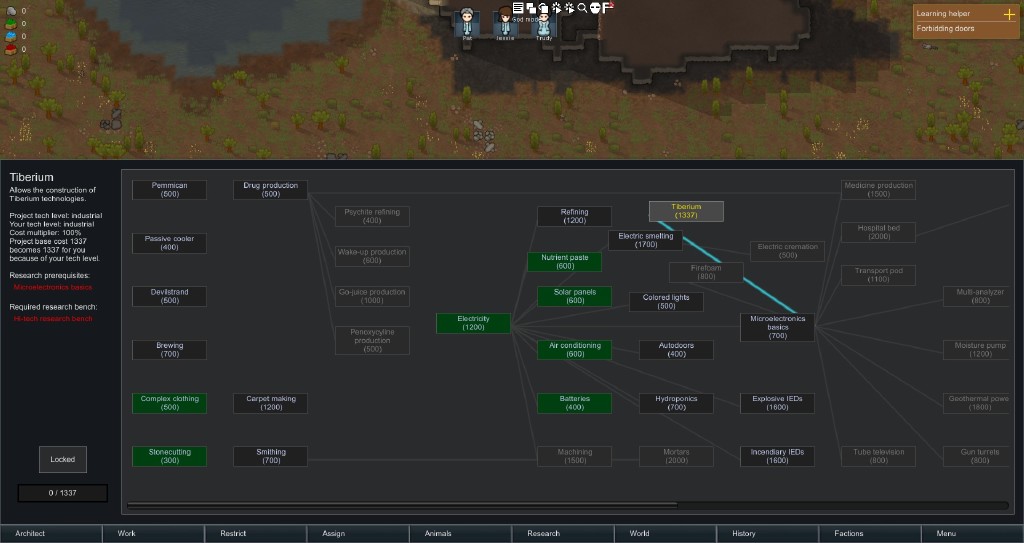Select the Solar panels research node
This screenshot has width=1024, height=543.
tap(575, 296)
